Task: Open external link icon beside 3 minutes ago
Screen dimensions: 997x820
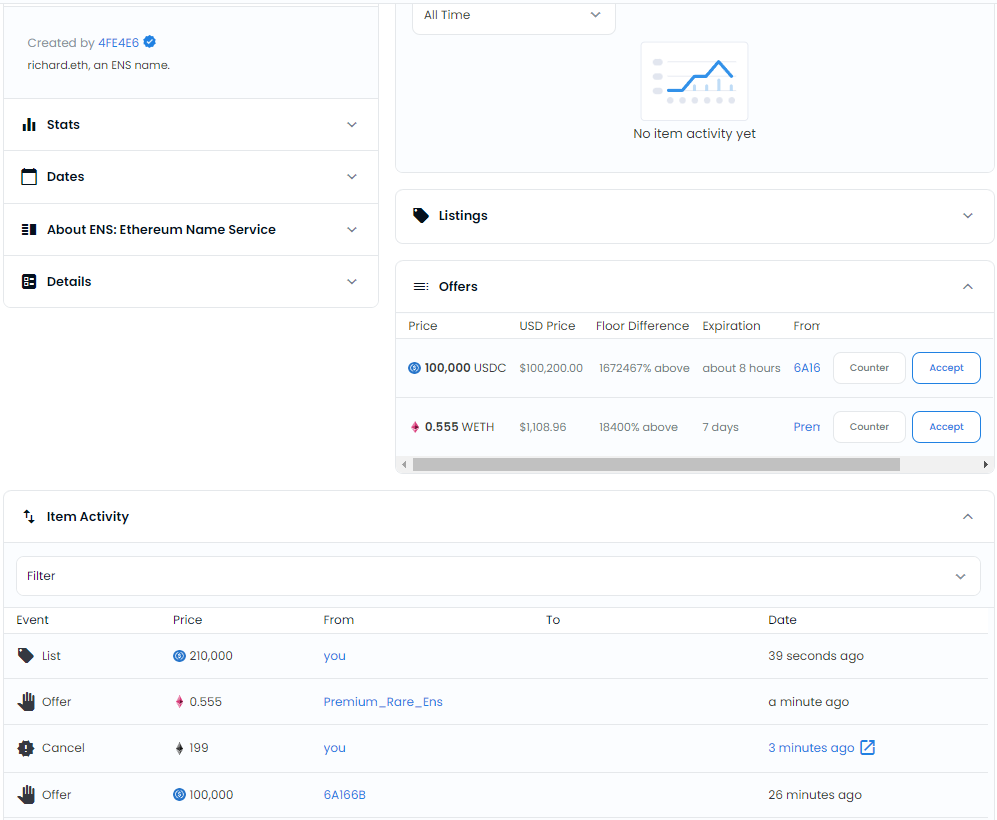Action: coord(867,748)
